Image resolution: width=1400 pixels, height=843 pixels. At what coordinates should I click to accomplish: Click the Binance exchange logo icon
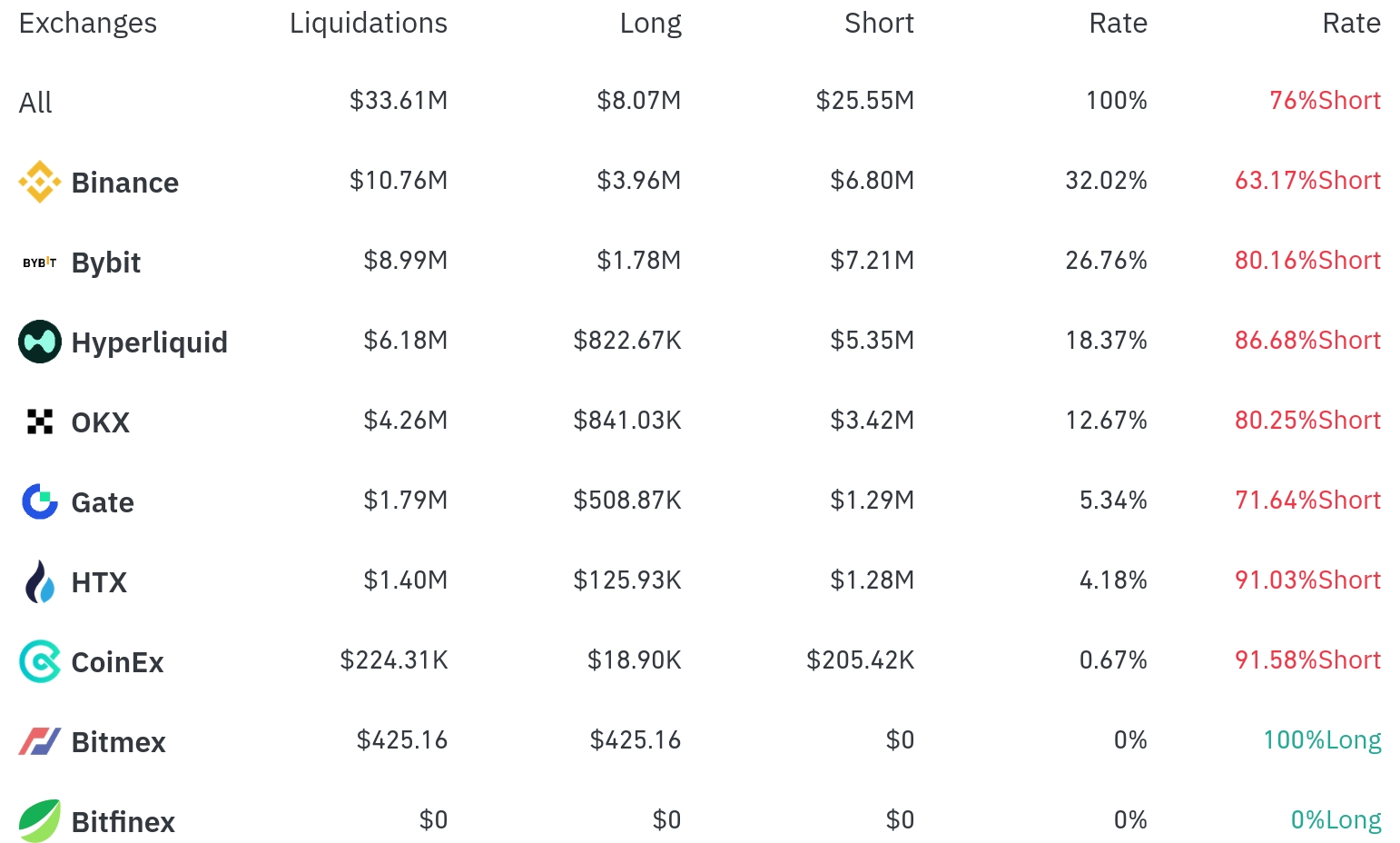pos(40,182)
